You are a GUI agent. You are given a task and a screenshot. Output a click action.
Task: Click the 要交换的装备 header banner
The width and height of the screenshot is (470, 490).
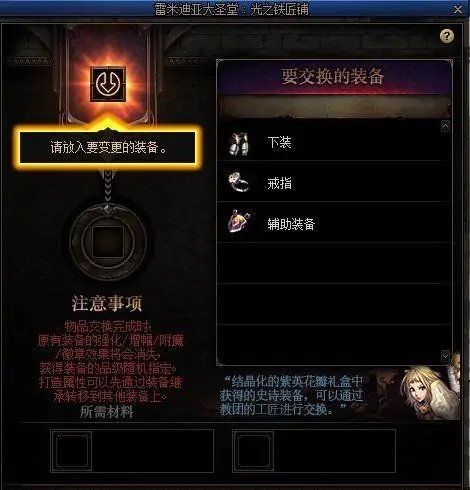[334, 77]
